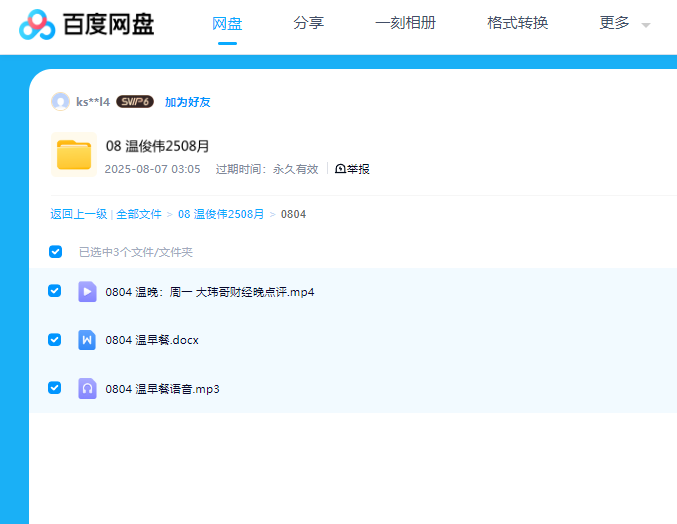Deselect the 温早餐语音.mp3 checkbox
The width and height of the screenshot is (677, 524).
(55, 388)
